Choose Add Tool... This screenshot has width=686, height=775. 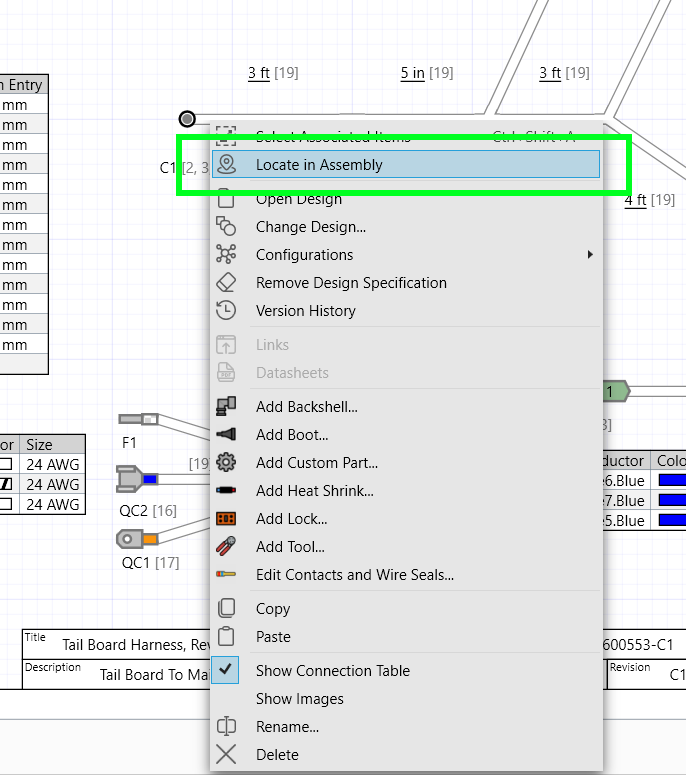tap(406, 547)
